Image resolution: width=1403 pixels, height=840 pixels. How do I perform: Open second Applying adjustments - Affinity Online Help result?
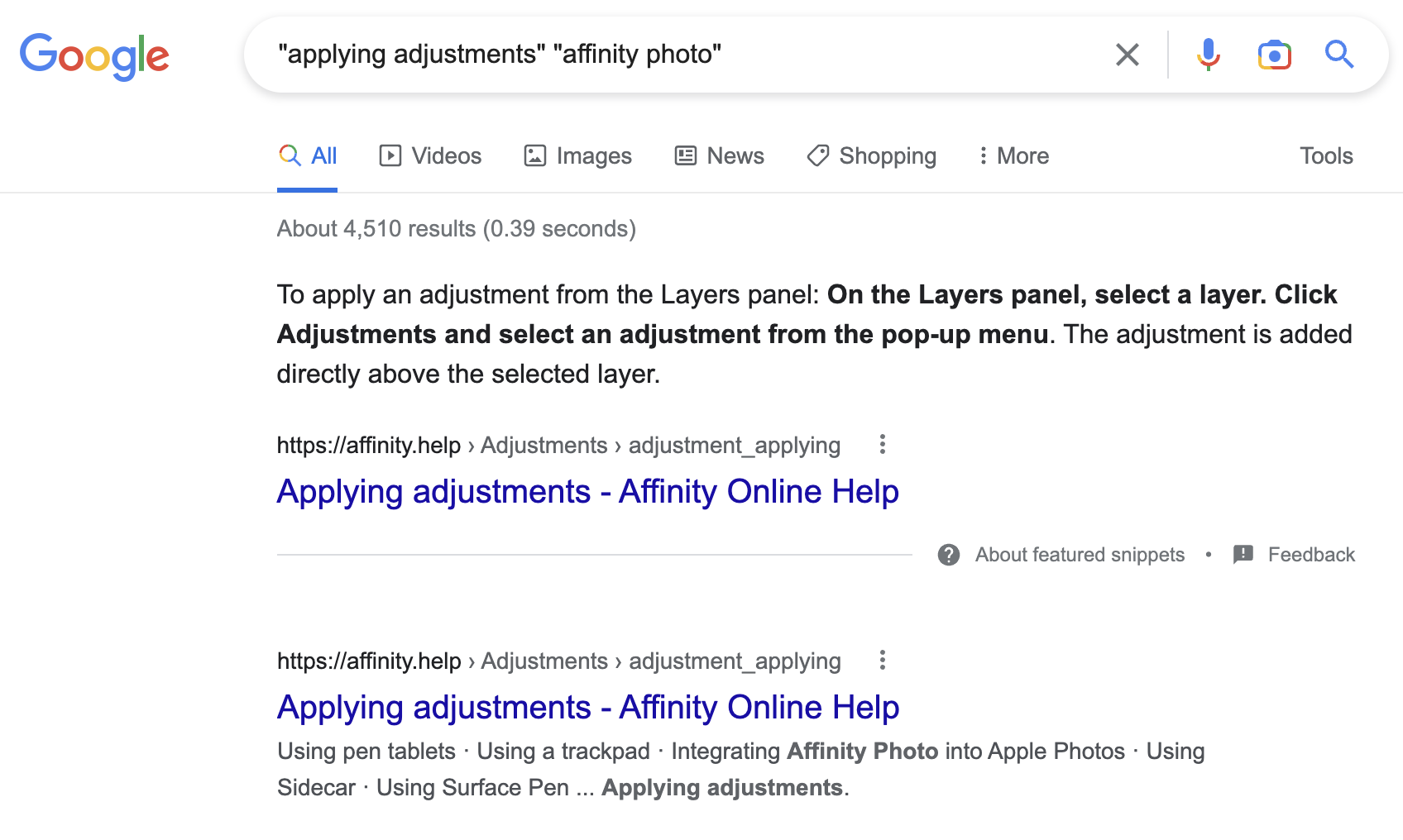click(587, 708)
